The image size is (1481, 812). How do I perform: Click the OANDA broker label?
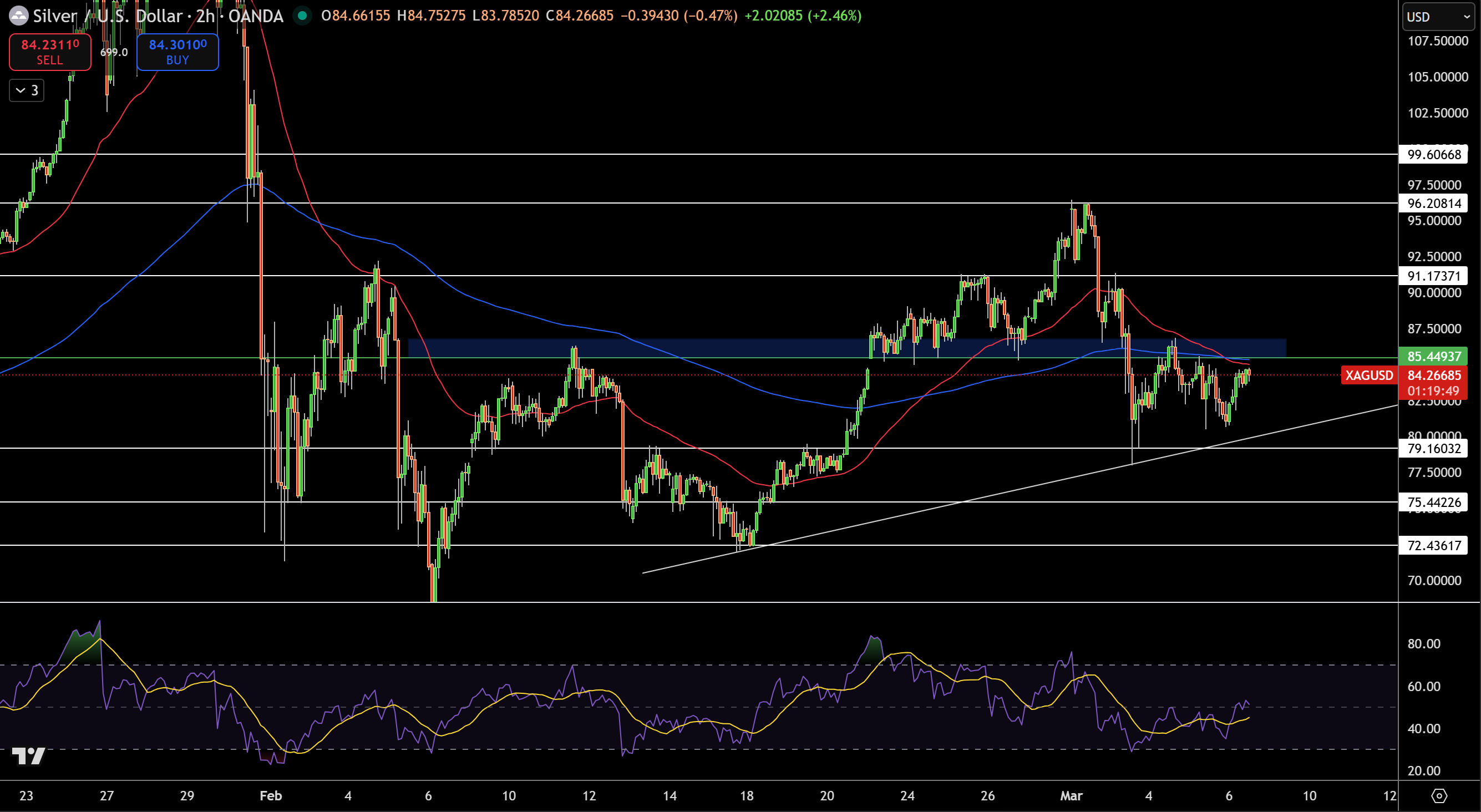point(256,16)
